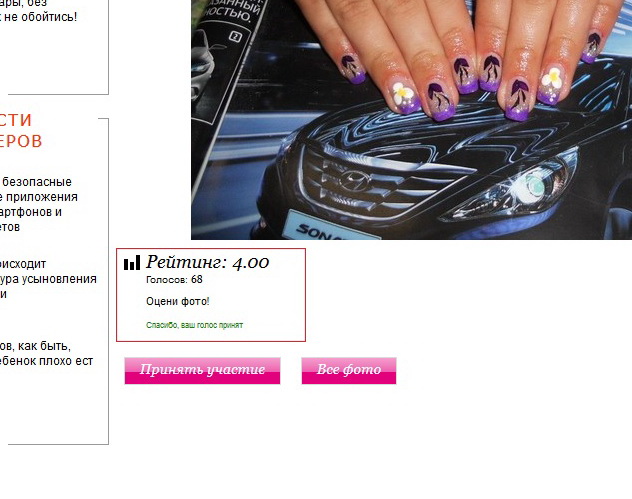The height and width of the screenshot is (499, 632).
Task: Open the sidebar article about безопасные приложения
Action: [39, 204]
